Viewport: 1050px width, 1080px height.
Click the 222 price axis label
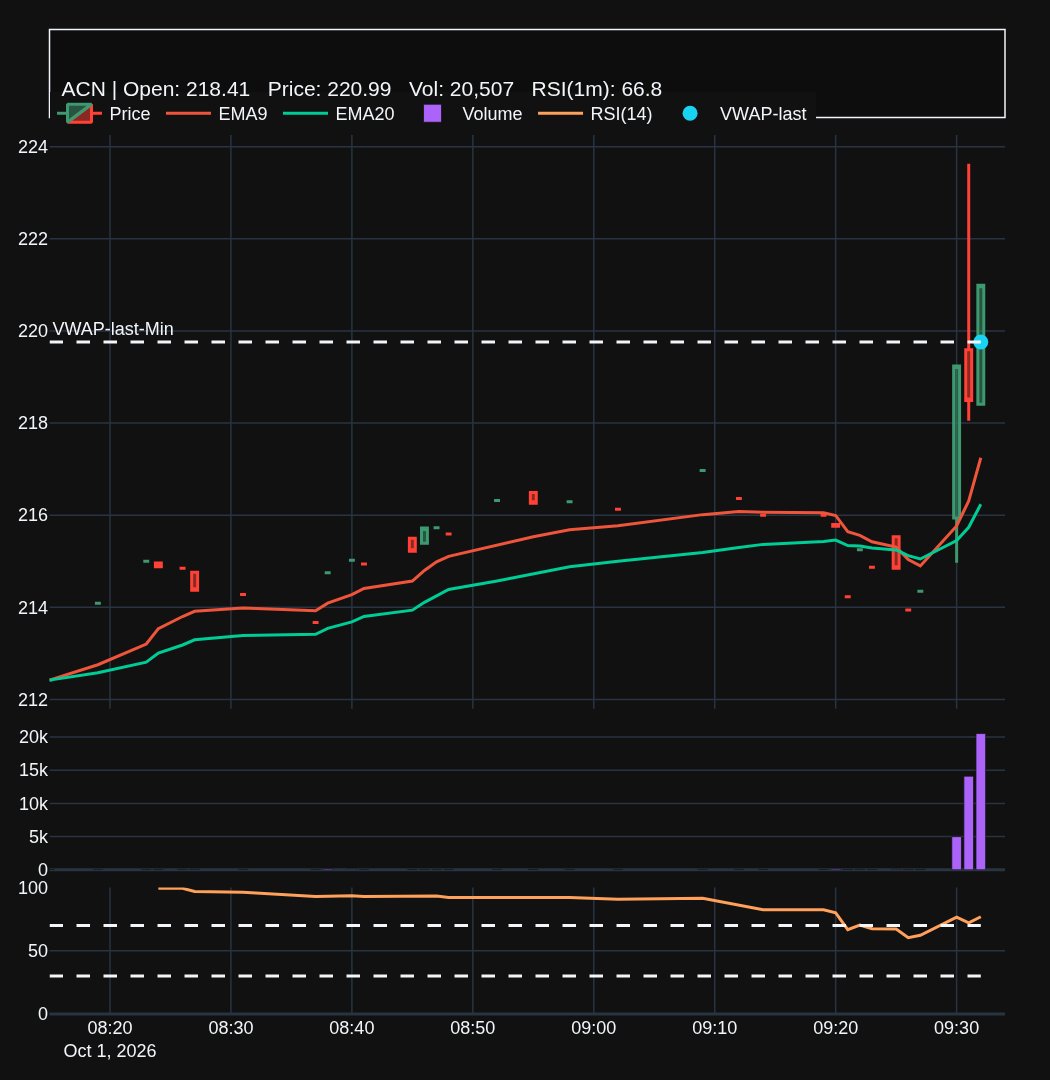pyautogui.click(x=33, y=239)
